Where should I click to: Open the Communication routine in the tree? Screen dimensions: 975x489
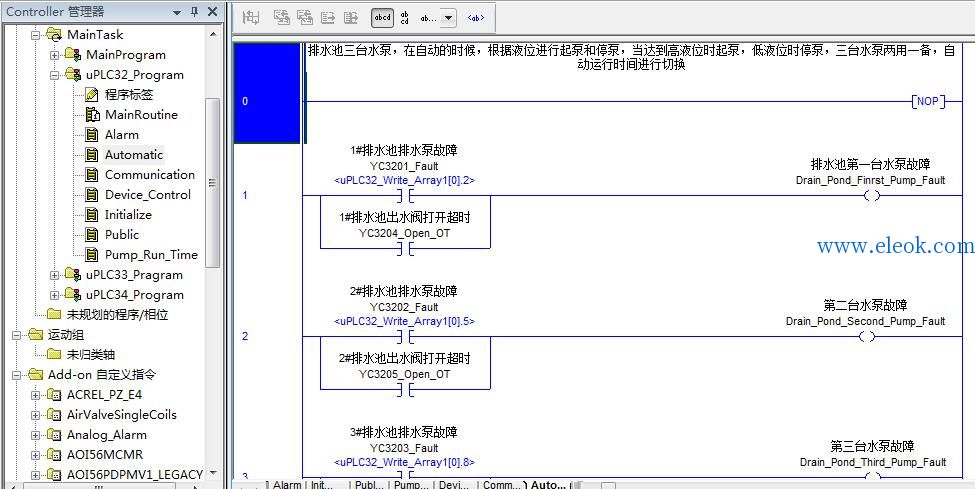coord(150,175)
